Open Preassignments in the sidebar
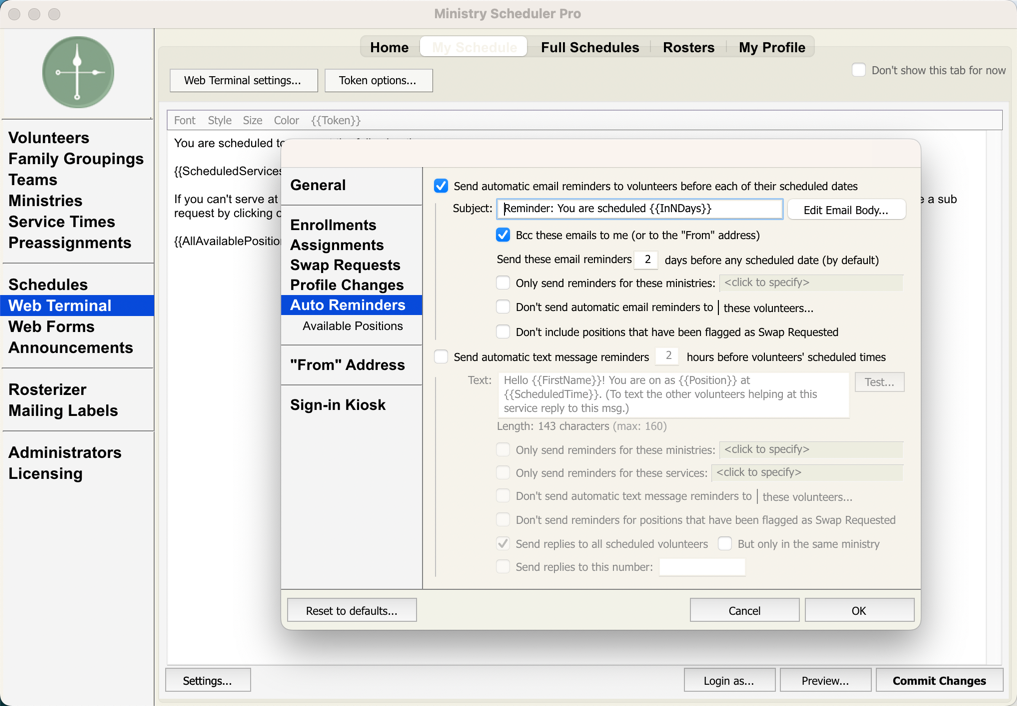 69,242
